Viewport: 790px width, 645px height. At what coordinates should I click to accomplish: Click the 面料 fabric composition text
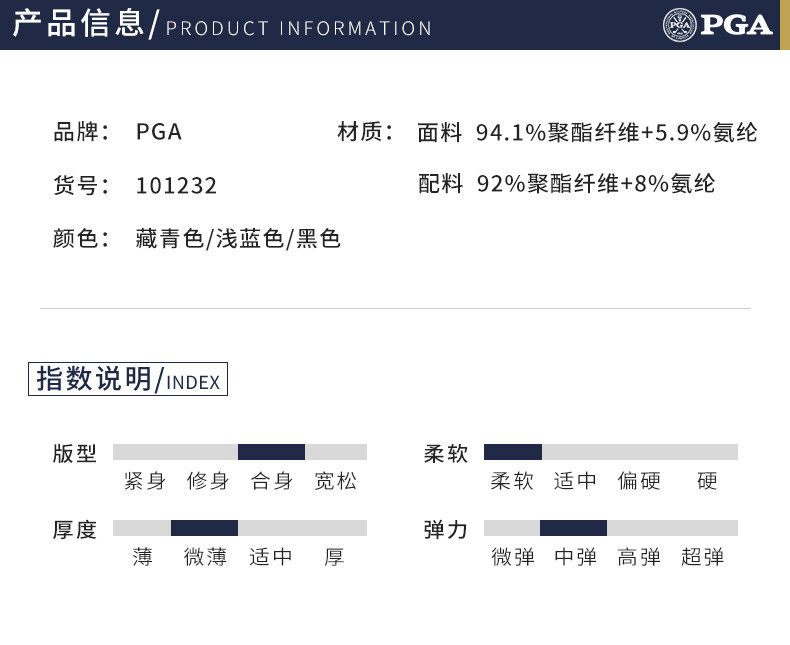coord(587,132)
